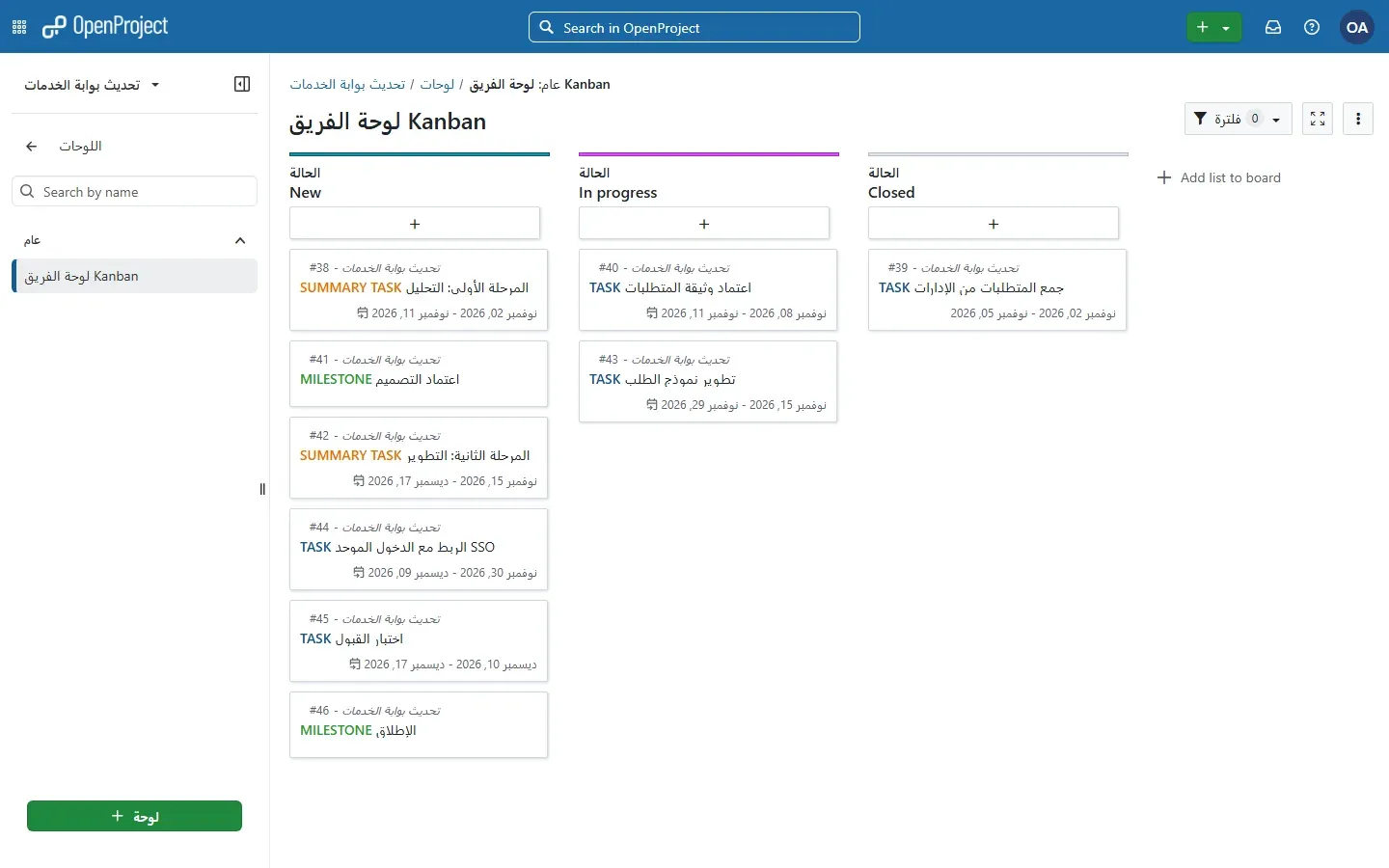The width and height of the screenshot is (1389, 868).
Task: Click the green لوحة + button
Action: tap(135, 816)
